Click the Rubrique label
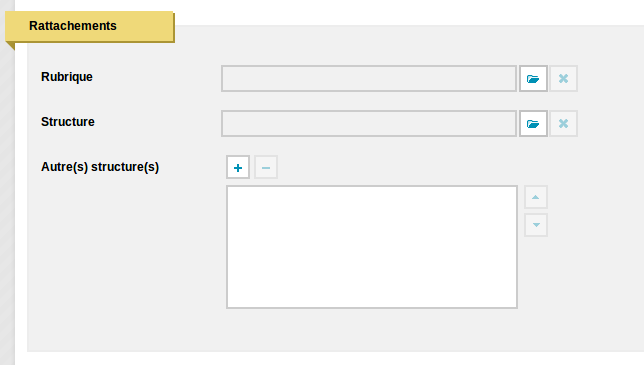Viewport: 644px width, 365px height. tap(67, 77)
